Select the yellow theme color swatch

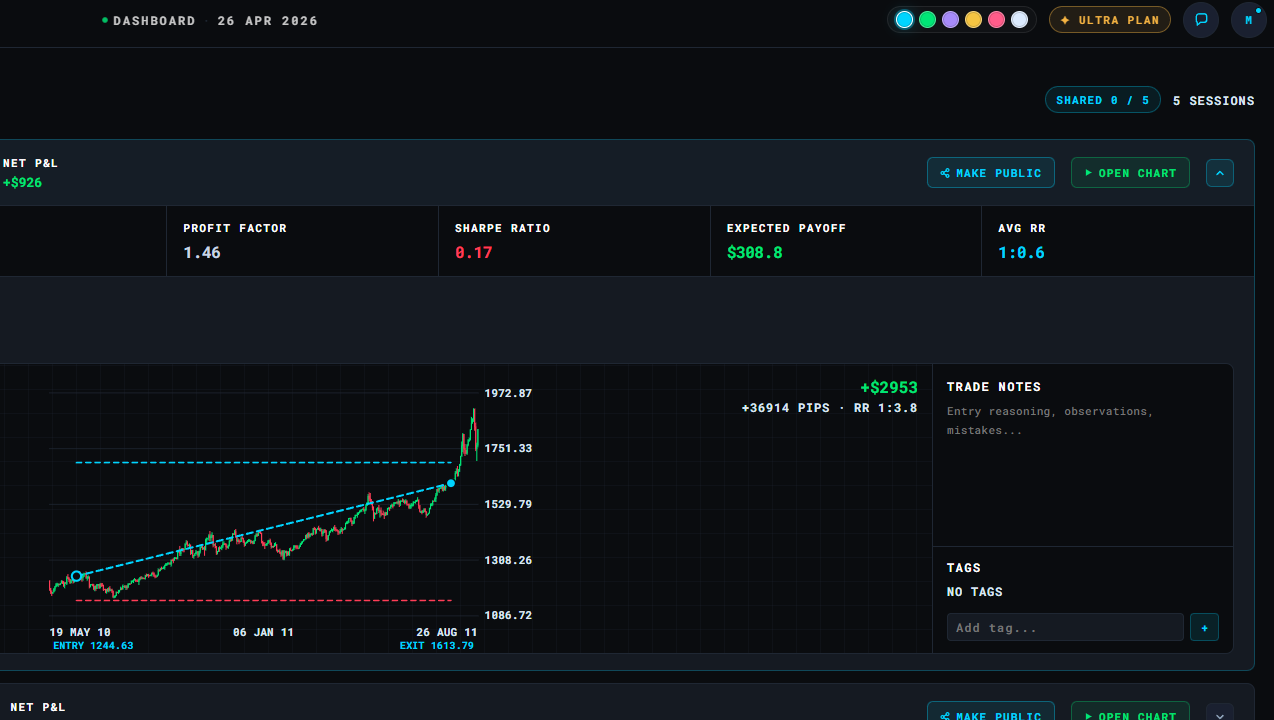coord(973,20)
